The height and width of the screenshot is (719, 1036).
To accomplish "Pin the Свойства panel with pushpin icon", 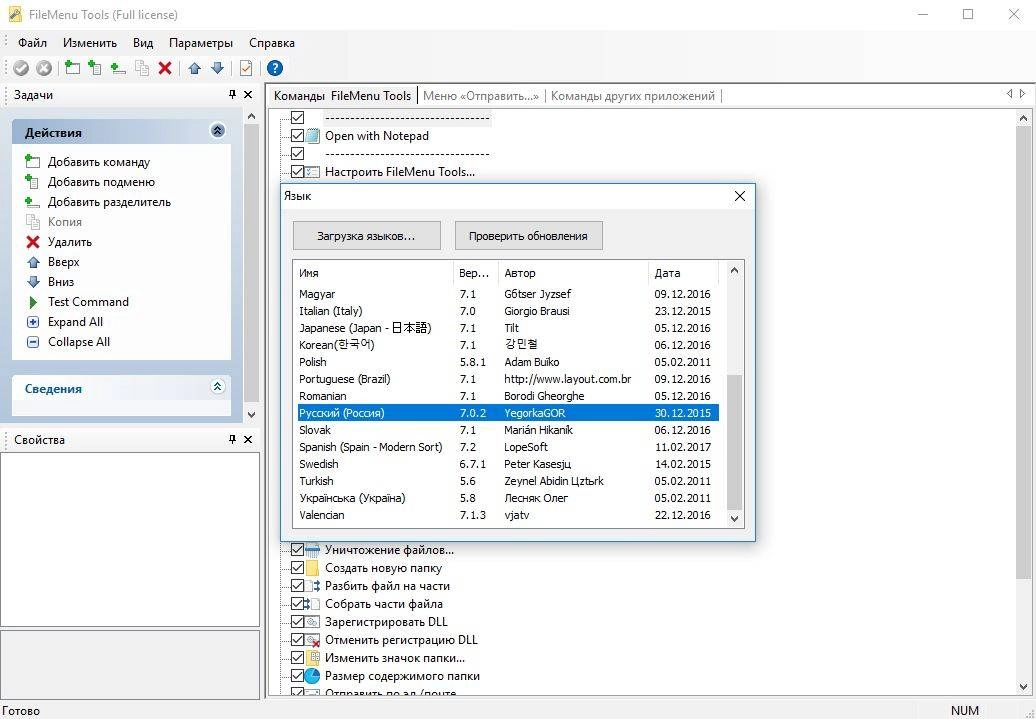I will pos(232,439).
